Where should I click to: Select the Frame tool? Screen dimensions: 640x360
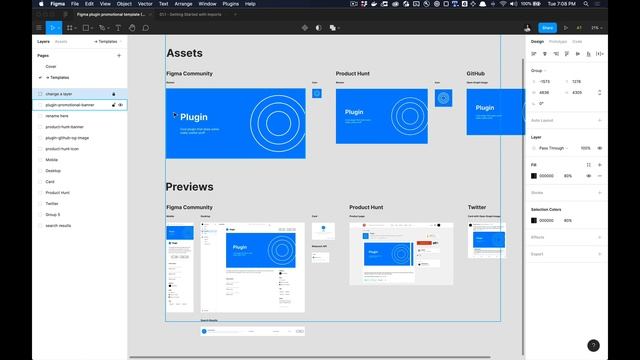click(x=70, y=28)
